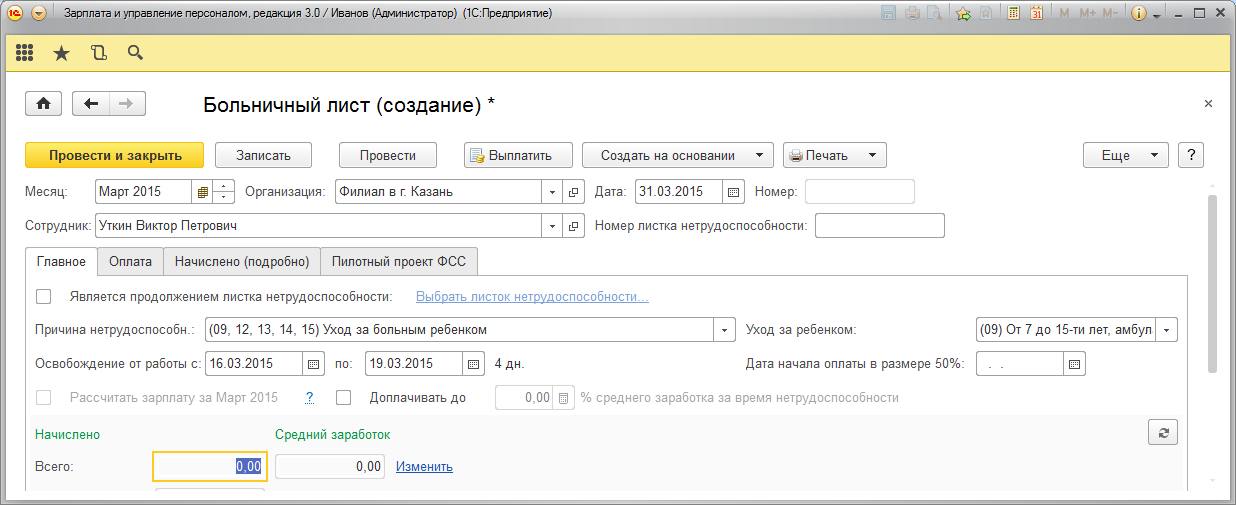Open the history icon in toolbar
Viewport: 1236px width, 505px height.
[98, 53]
